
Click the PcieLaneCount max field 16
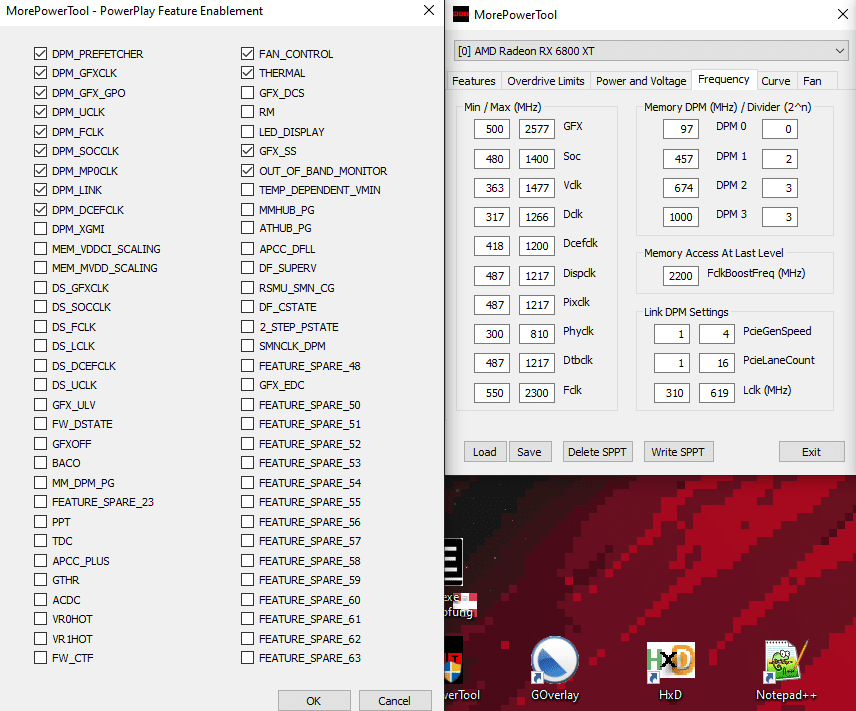(717, 363)
